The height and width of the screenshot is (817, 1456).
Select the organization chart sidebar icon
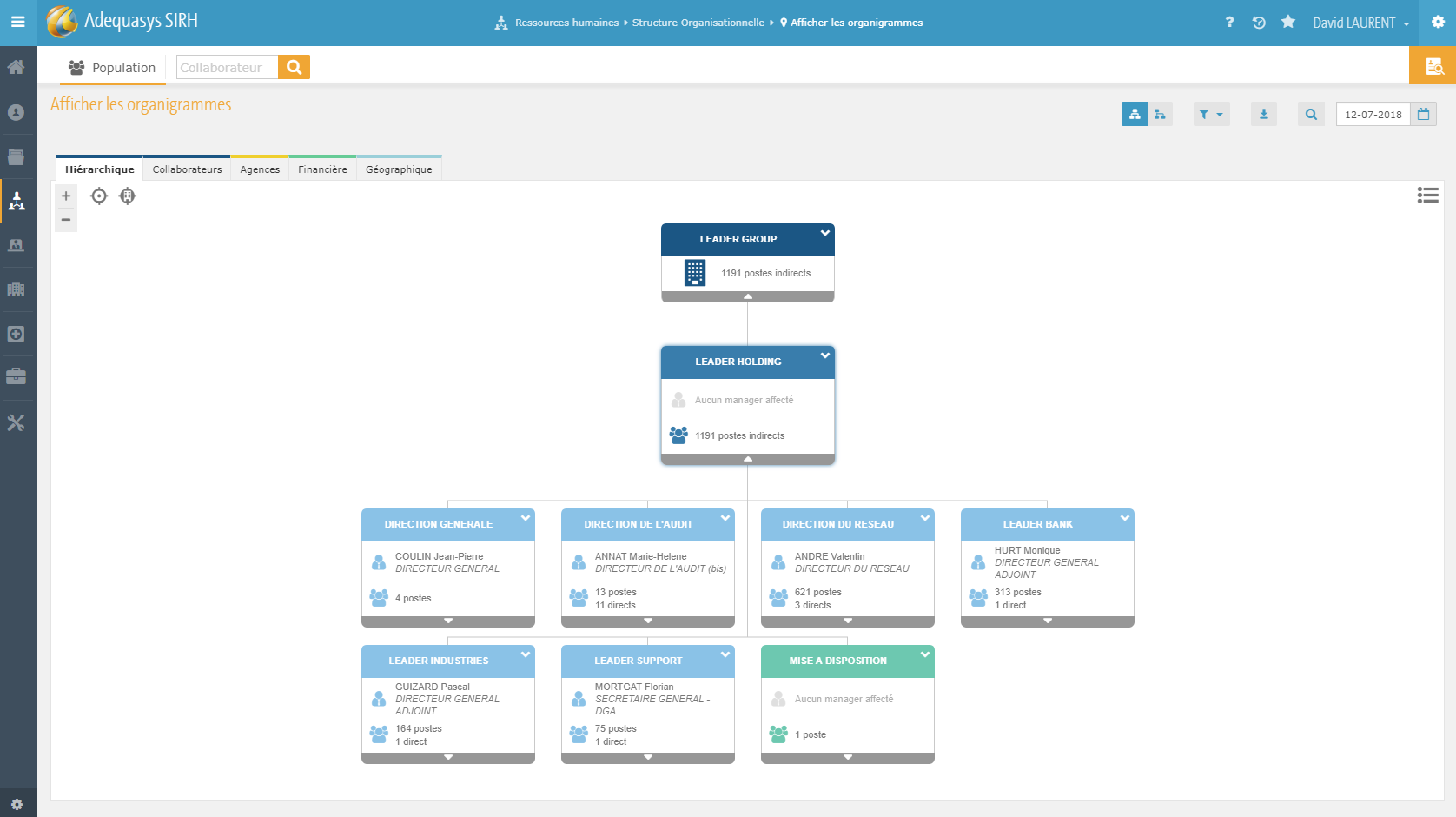17,202
